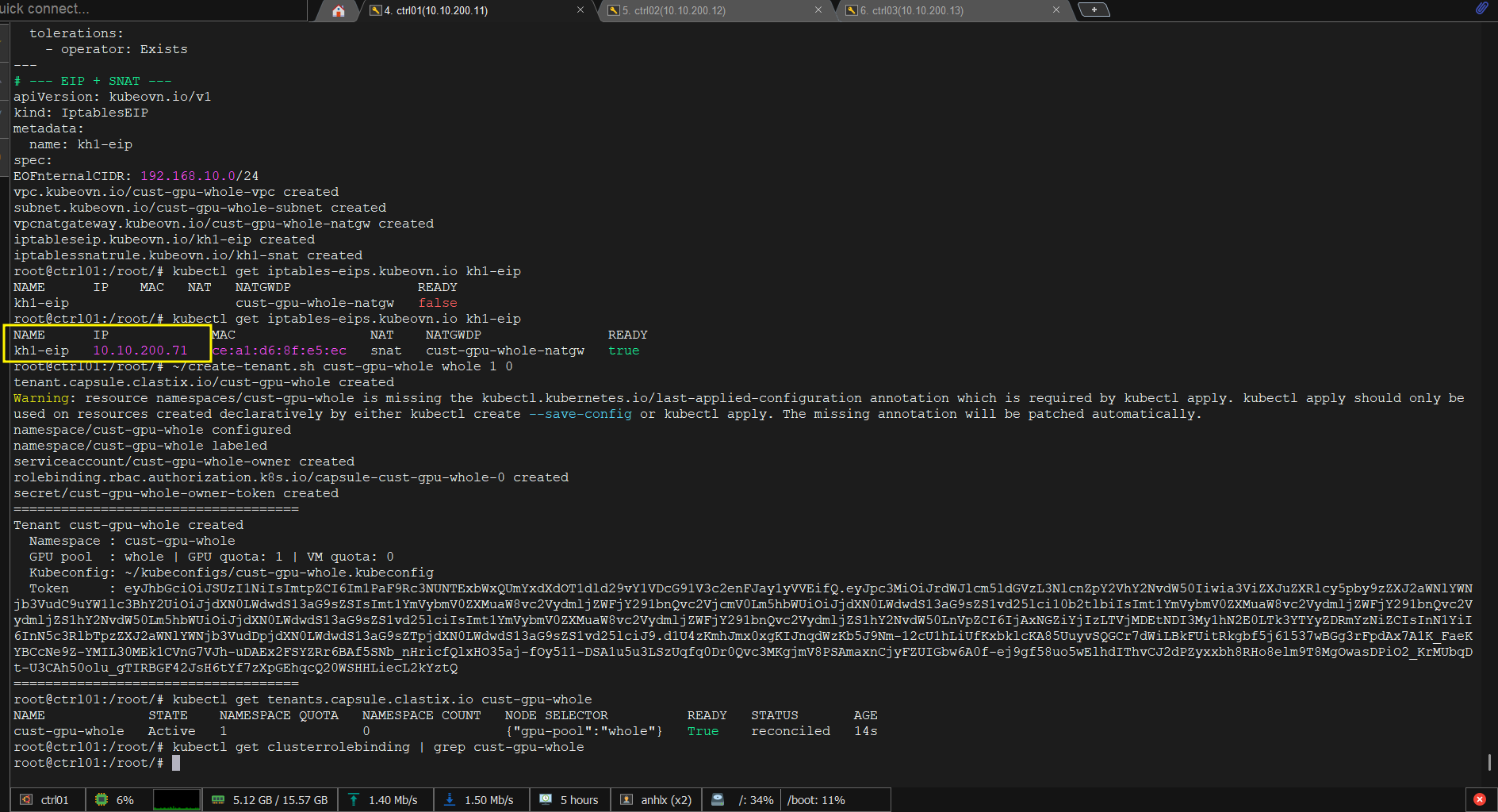Click the terminal cursor at last prompt
Viewport: 1498px width, 812px height.
176,763
